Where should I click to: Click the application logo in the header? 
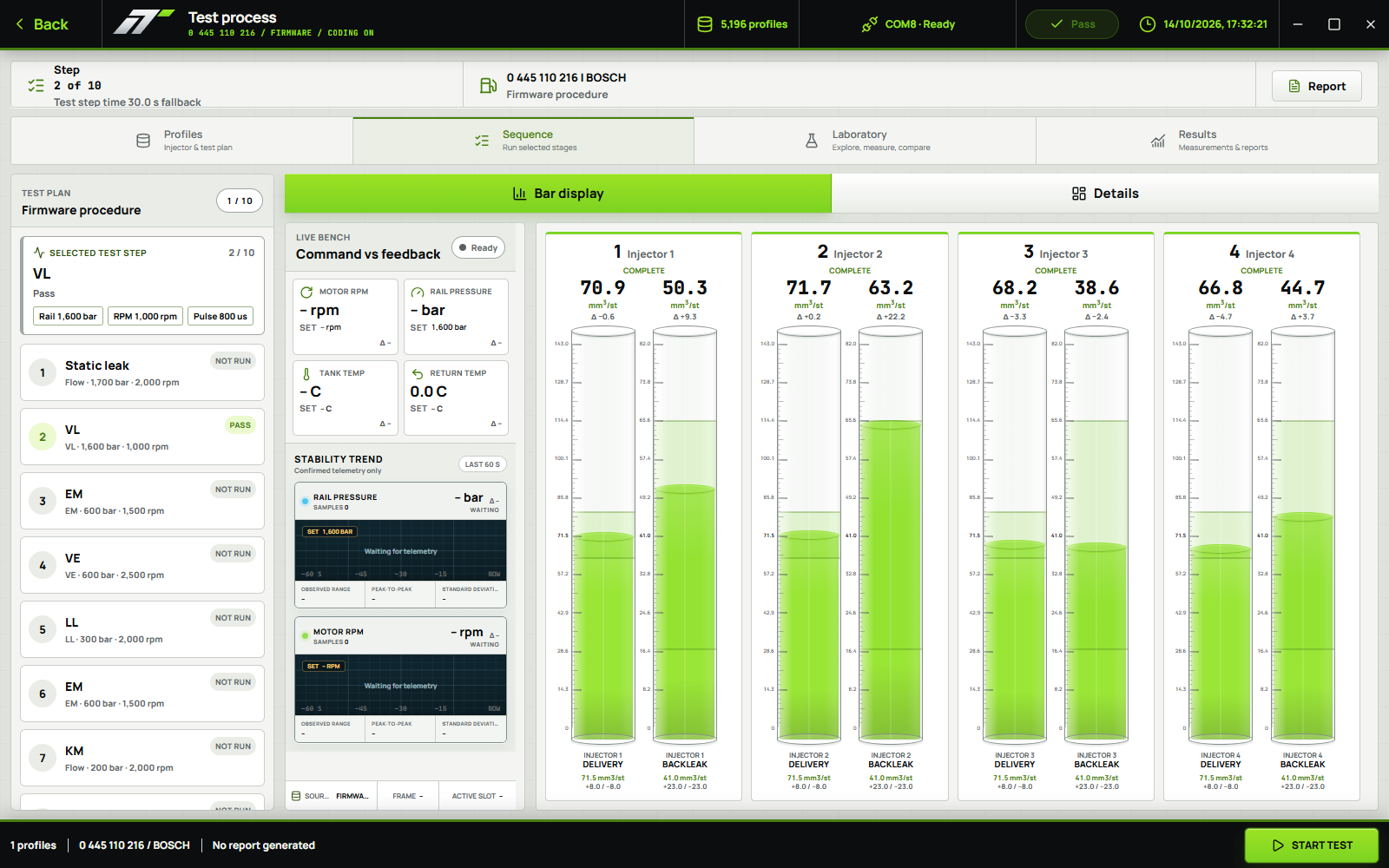pos(142,23)
